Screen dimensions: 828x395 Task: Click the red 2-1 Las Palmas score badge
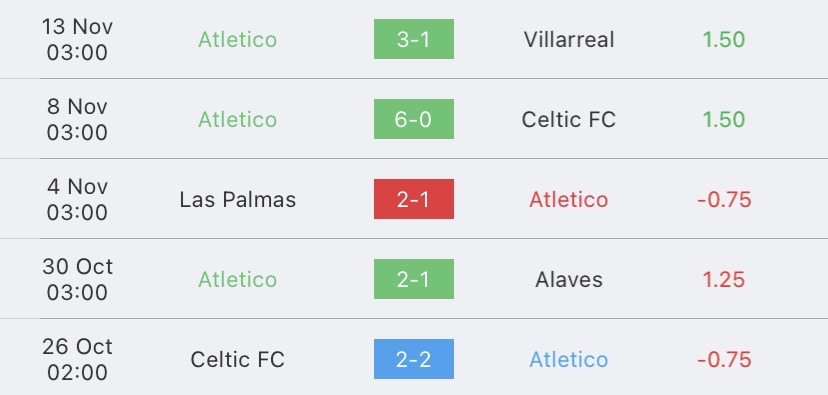413,199
